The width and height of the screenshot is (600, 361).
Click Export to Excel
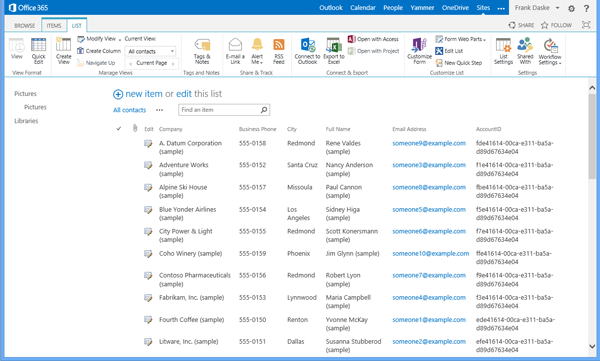pyautogui.click(x=334, y=51)
